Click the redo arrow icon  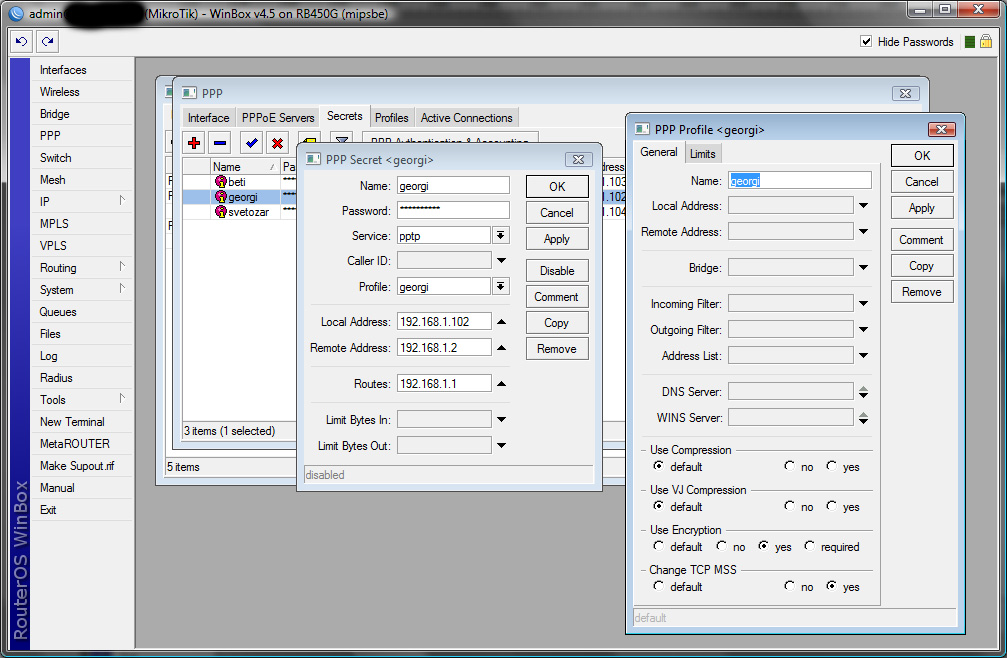click(46, 42)
